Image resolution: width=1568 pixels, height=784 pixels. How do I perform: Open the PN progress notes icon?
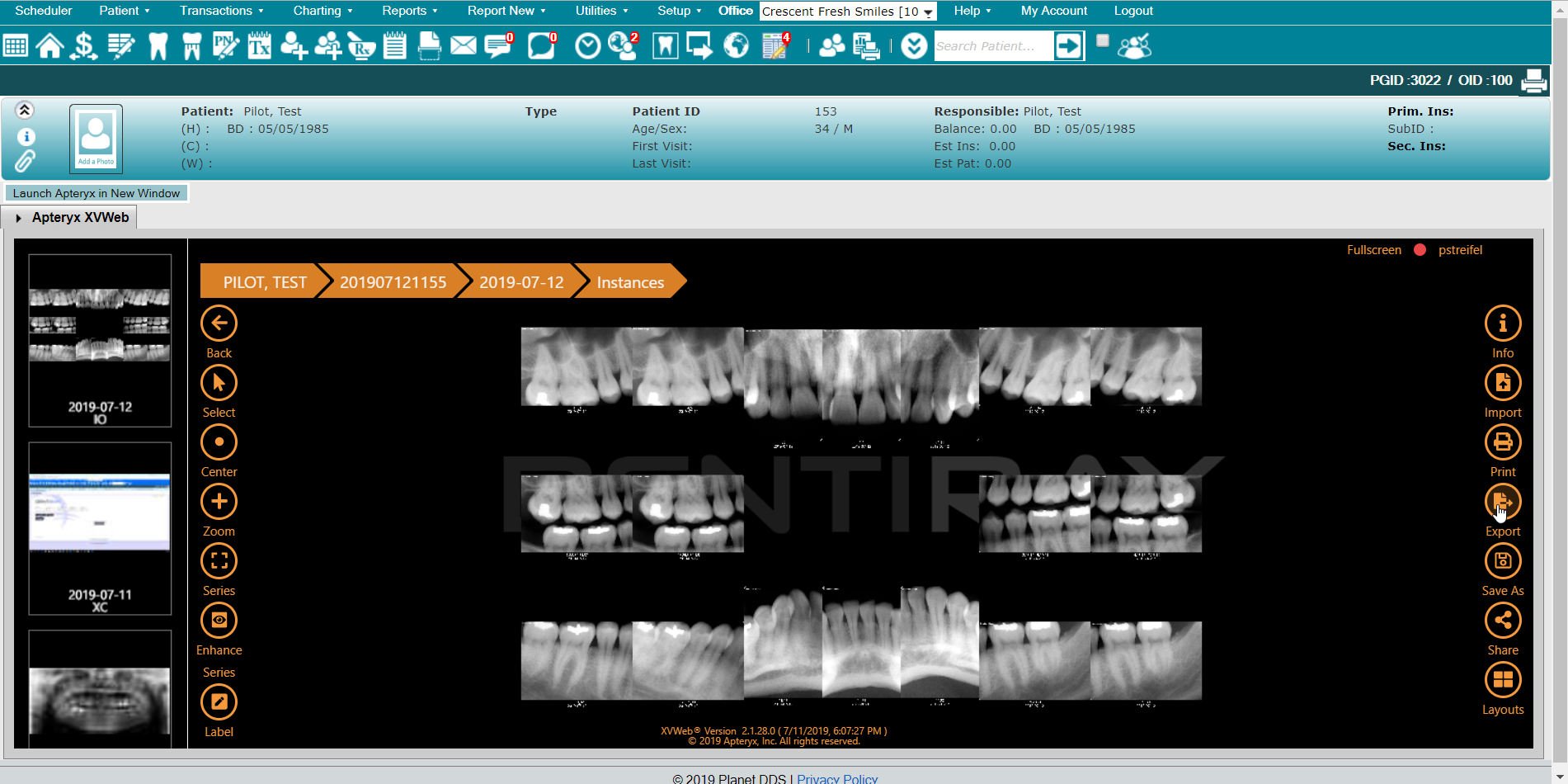click(225, 45)
